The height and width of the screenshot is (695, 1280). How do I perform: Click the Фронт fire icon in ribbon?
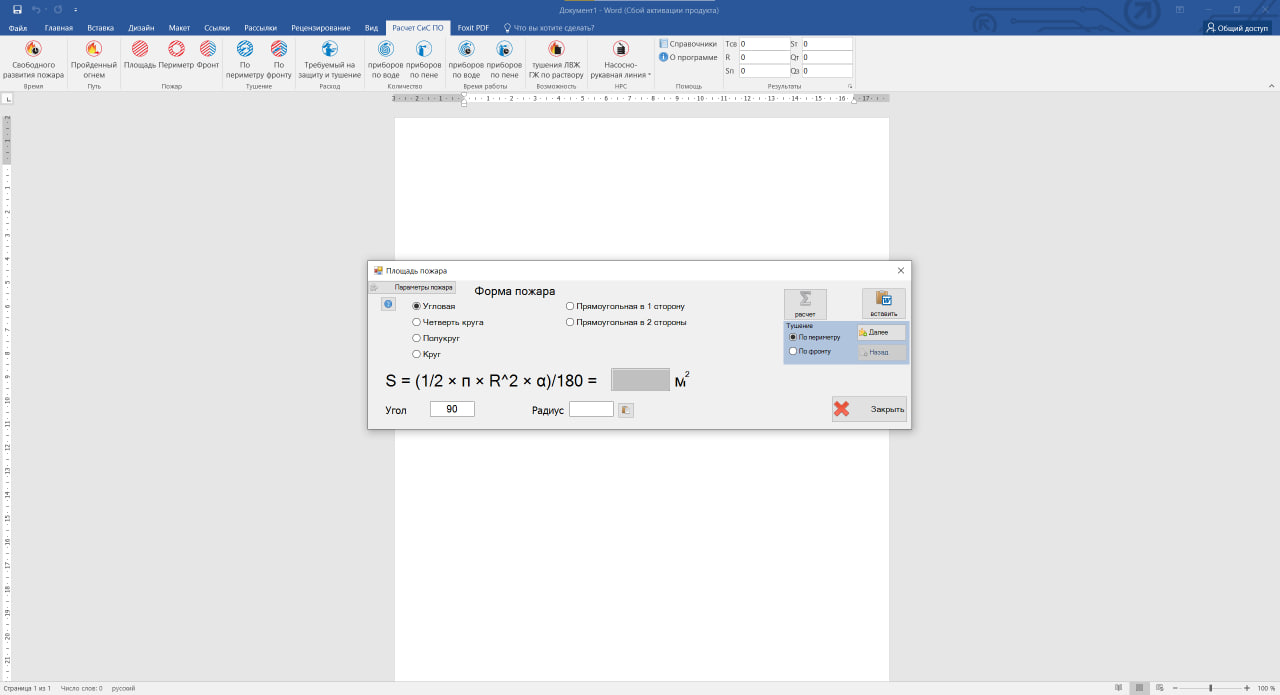[x=208, y=49]
